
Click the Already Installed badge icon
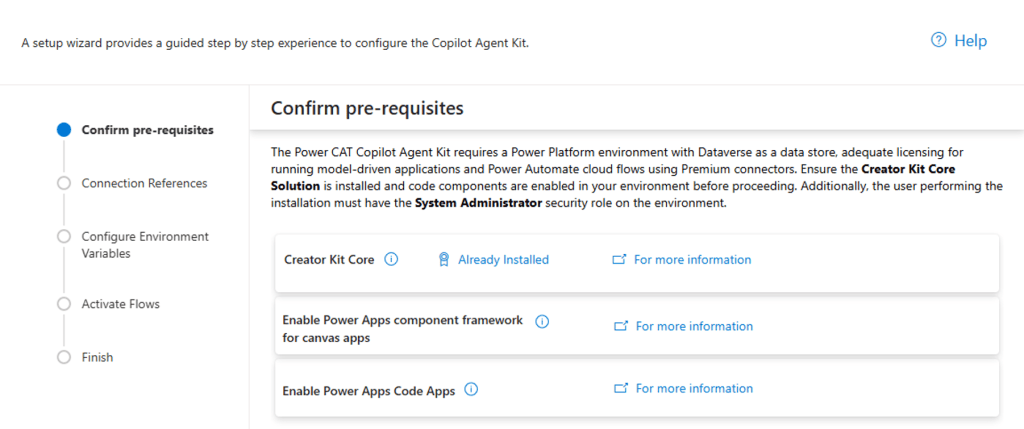(443, 259)
